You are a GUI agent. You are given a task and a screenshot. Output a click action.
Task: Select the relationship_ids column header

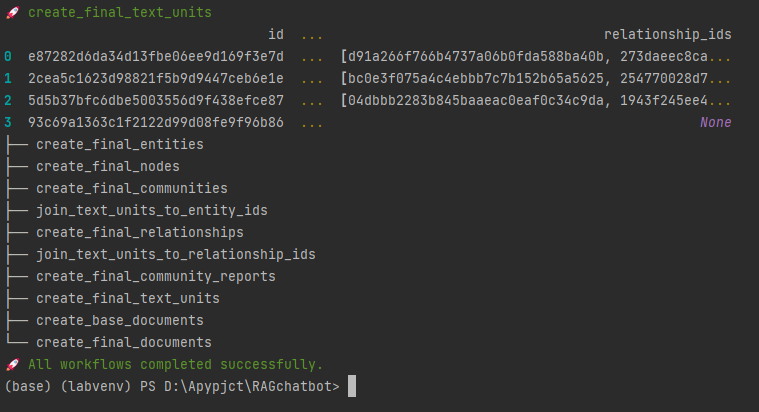coord(668,34)
